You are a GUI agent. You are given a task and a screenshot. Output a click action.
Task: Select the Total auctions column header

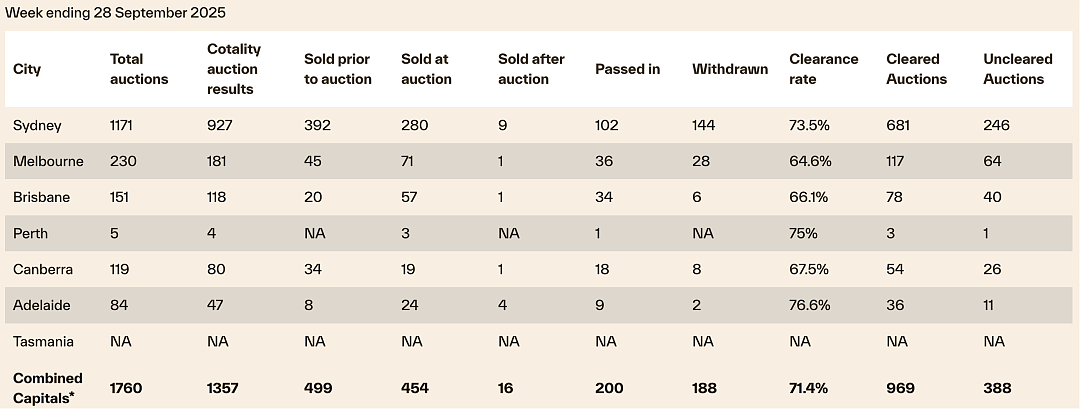point(139,70)
